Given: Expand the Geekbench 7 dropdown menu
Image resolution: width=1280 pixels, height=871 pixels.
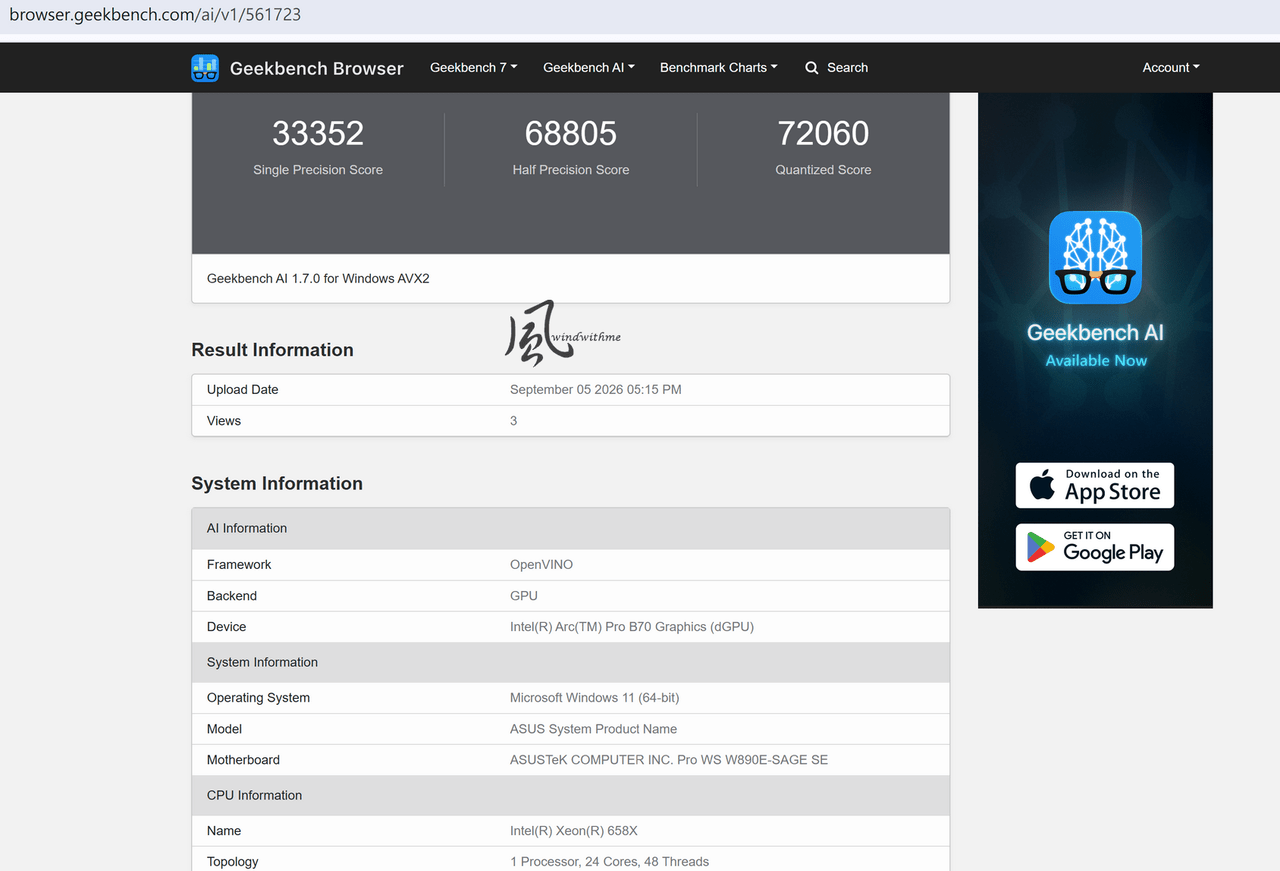Looking at the screenshot, I should pyautogui.click(x=474, y=68).
